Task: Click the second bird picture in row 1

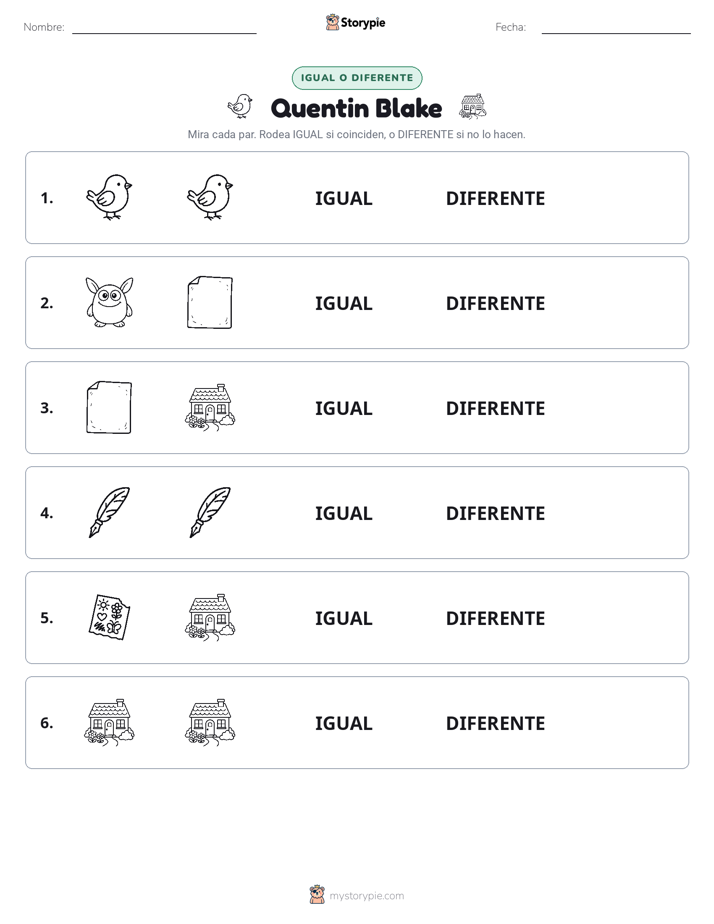Action: (x=210, y=197)
